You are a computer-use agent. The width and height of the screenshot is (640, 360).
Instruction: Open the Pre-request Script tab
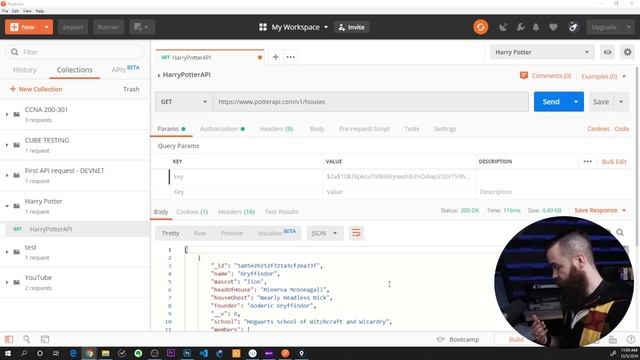coord(364,129)
